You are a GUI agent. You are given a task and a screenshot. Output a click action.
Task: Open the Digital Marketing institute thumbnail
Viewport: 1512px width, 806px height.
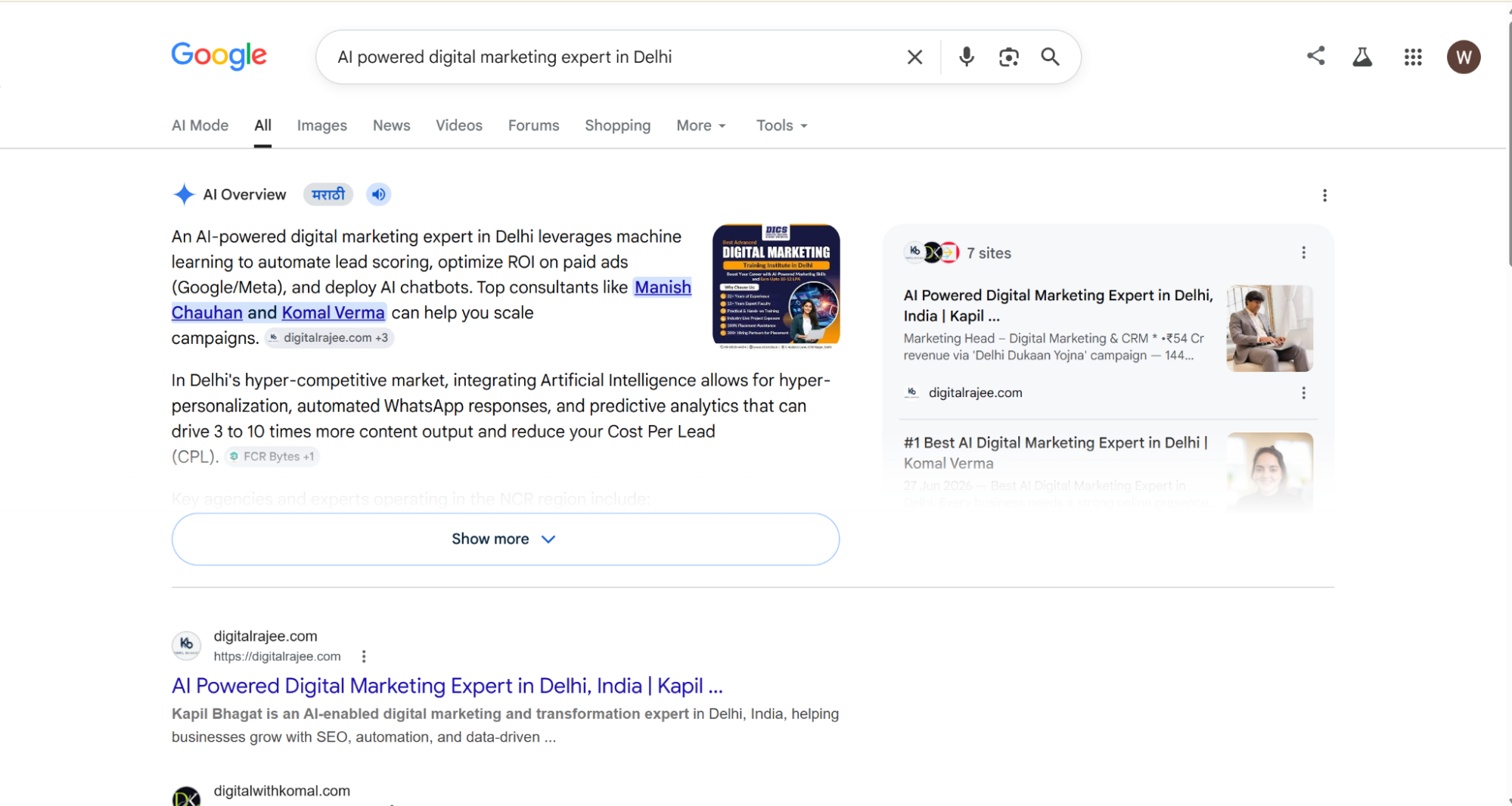tap(776, 287)
